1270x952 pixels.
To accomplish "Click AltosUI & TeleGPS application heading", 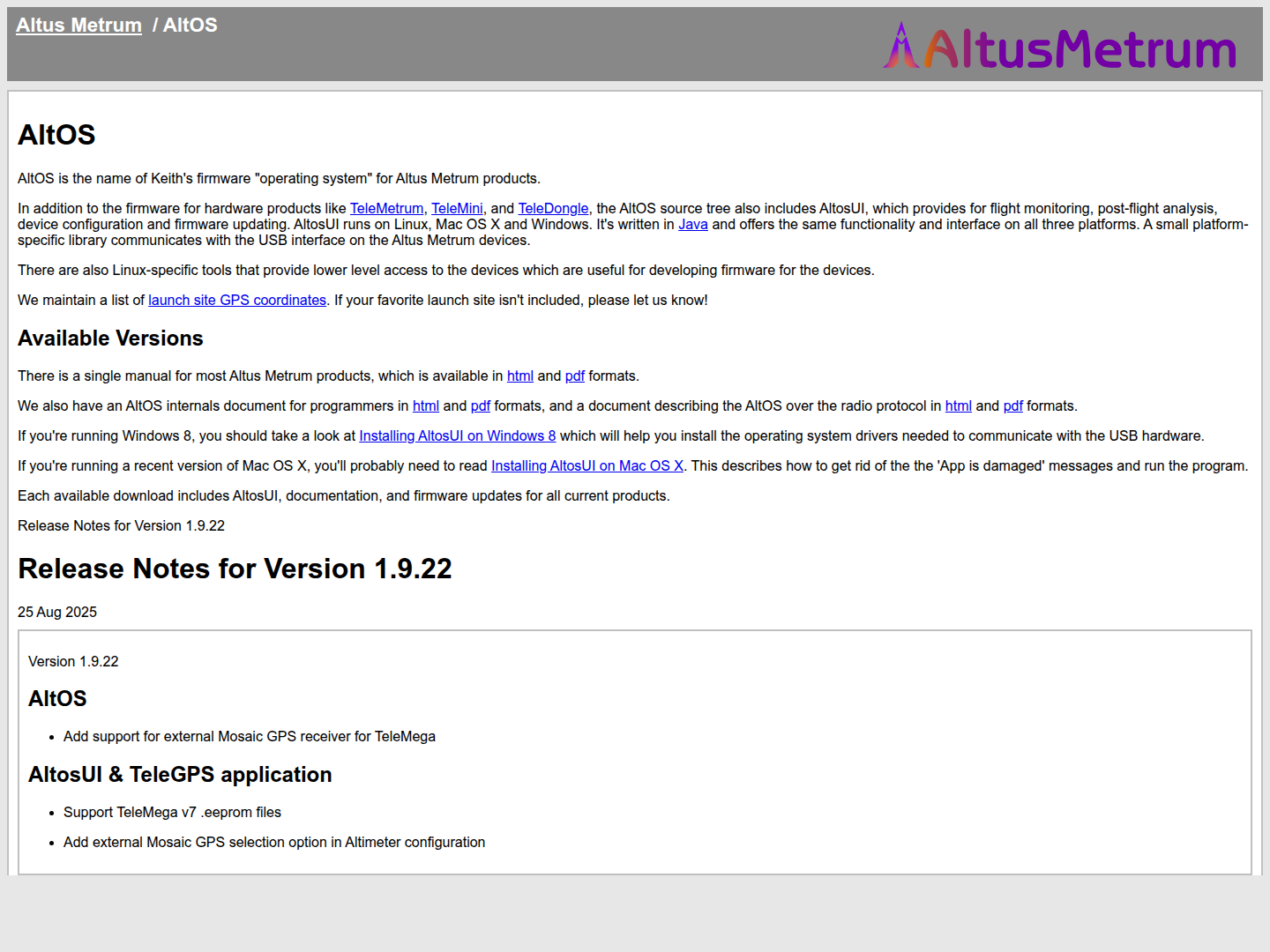I will (180, 775).
